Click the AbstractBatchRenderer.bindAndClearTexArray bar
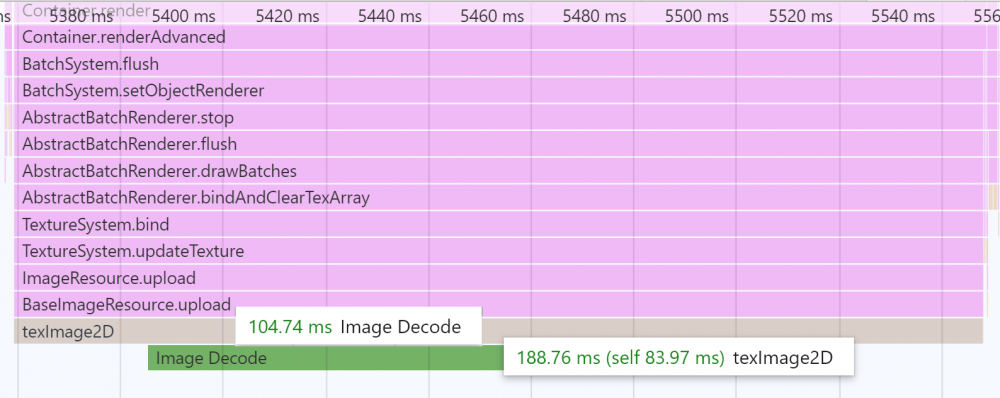This screenshot has height=398, width=1000. pos(499,198)
